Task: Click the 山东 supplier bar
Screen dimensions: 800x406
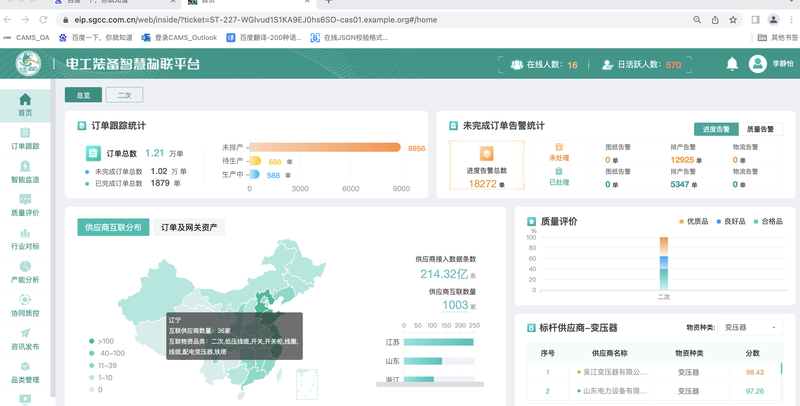Action: [423, 361]
